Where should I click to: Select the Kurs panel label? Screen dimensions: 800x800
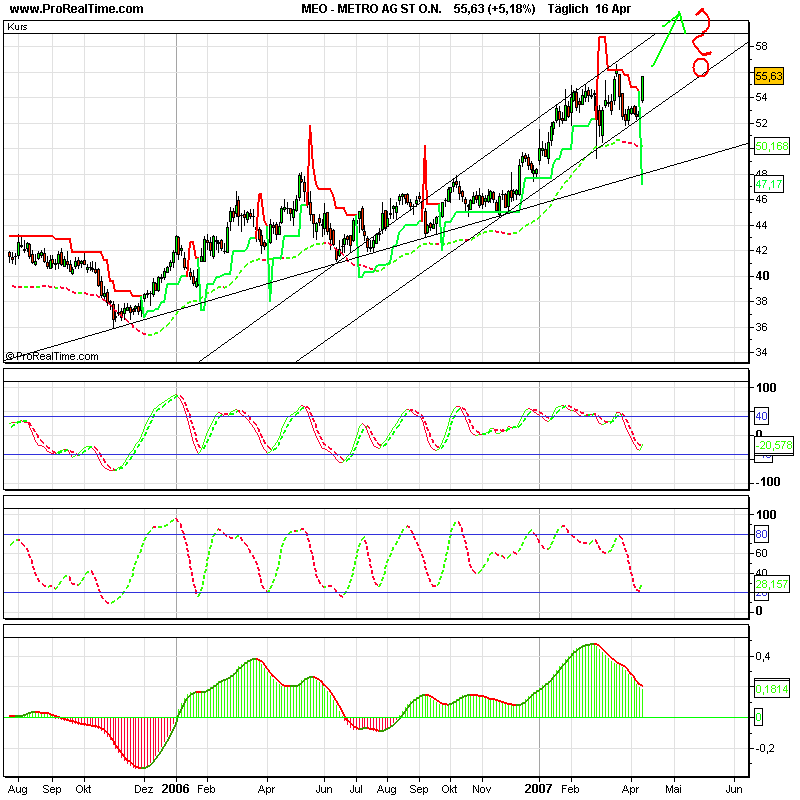pyautogui.click(x=17, y=27)
